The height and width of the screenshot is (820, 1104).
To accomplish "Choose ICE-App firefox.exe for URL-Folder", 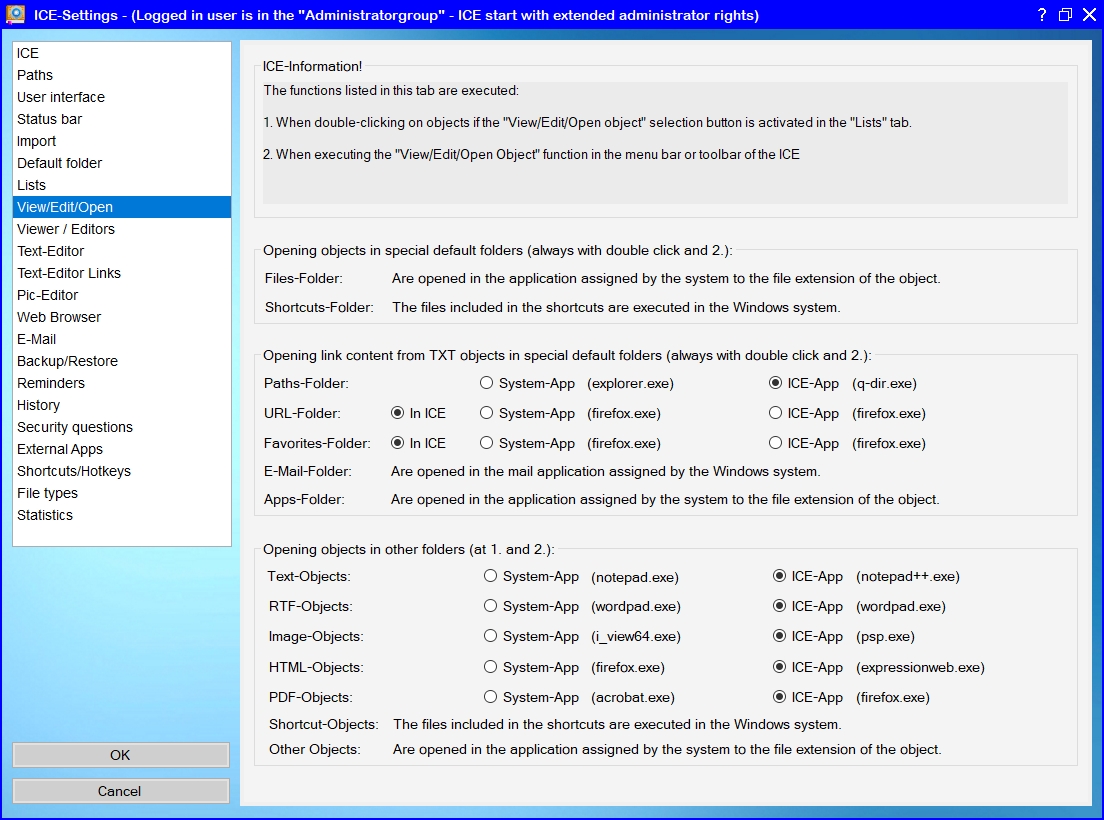I will click(x=776, y=413).
